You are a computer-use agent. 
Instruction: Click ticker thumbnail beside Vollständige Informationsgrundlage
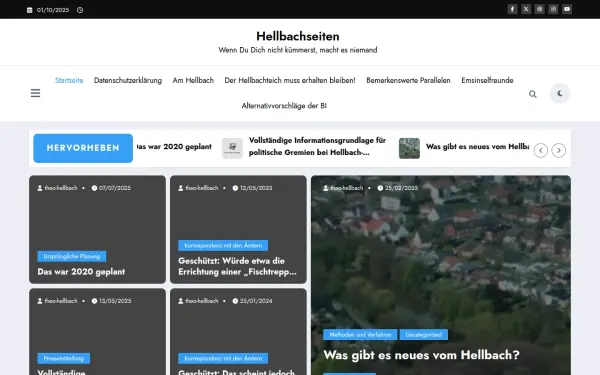[x=232, y=148]
